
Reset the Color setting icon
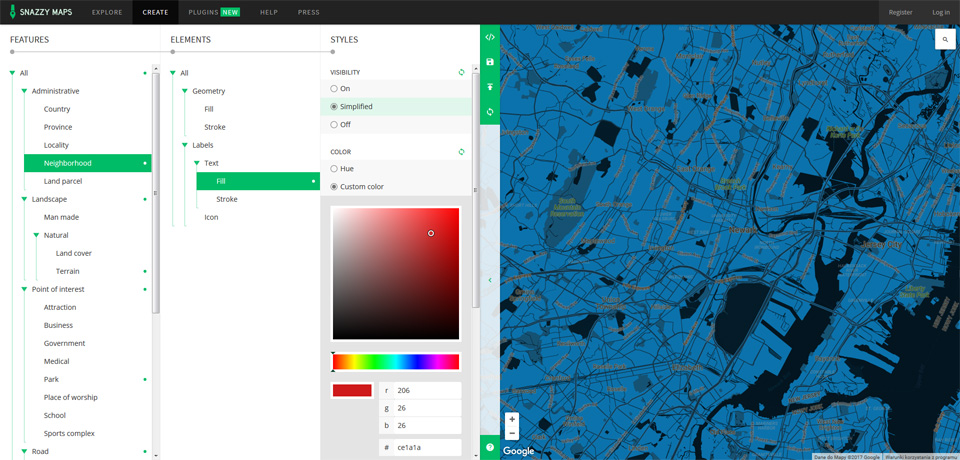coord(462,152)
